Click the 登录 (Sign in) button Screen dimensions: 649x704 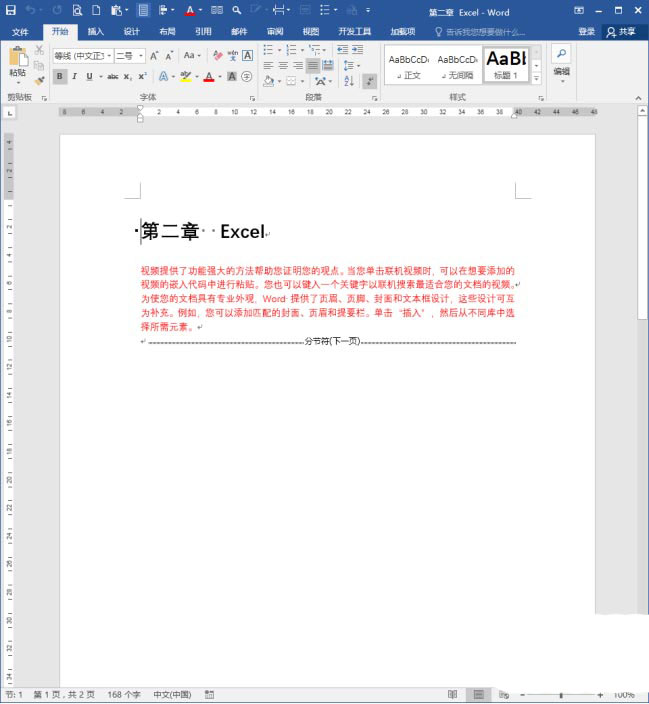[x=586, y=31]
